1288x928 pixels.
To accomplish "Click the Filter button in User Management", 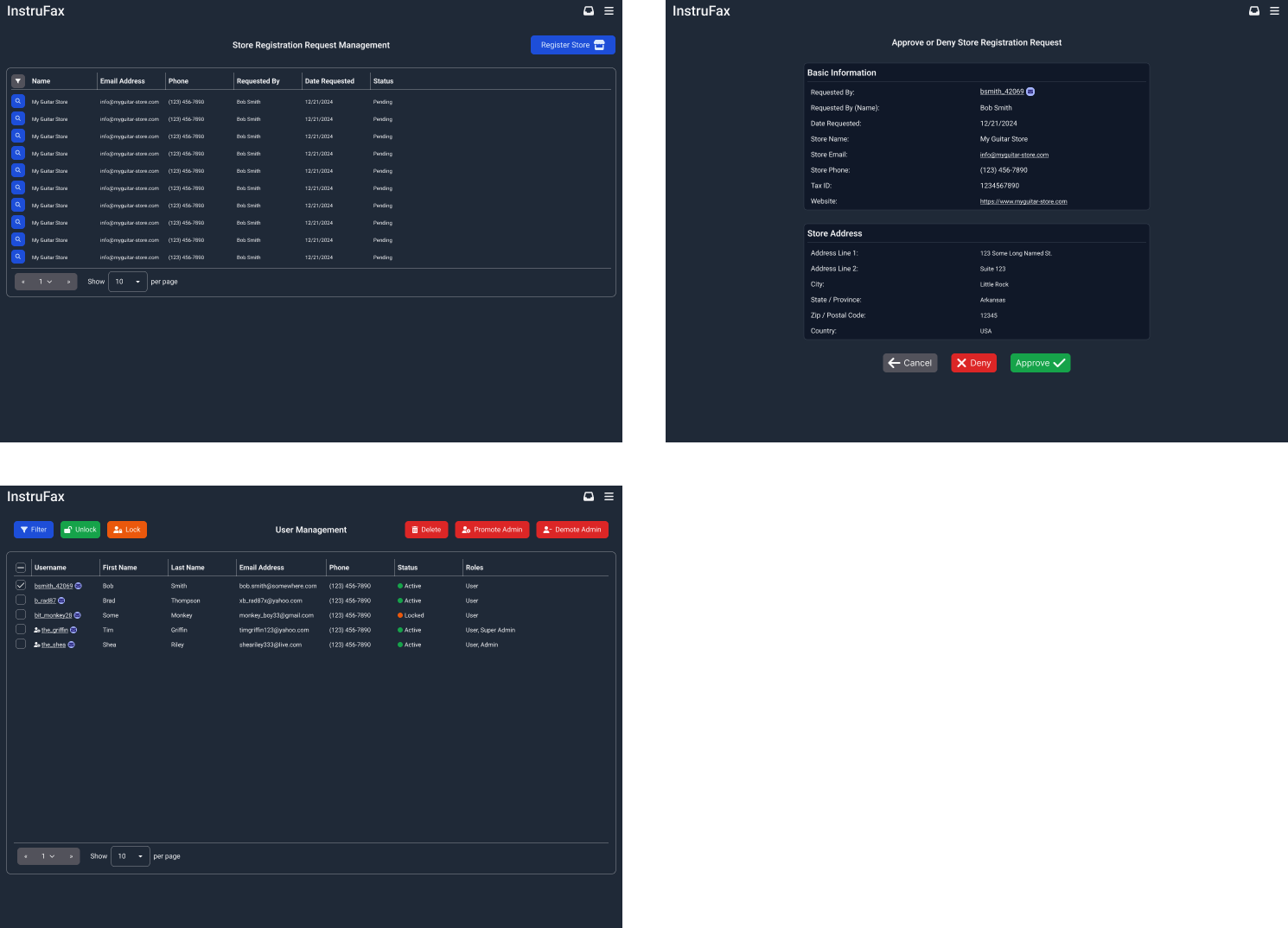I will click(33, 529).
